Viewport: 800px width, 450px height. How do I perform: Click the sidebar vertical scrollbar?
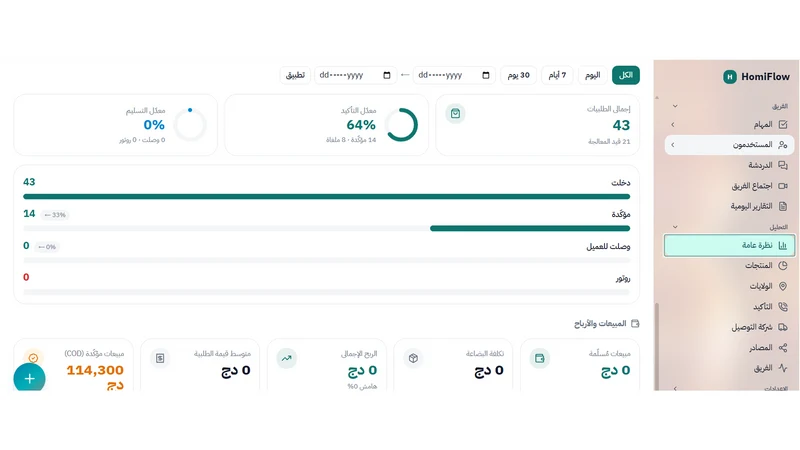coord(657,346)
